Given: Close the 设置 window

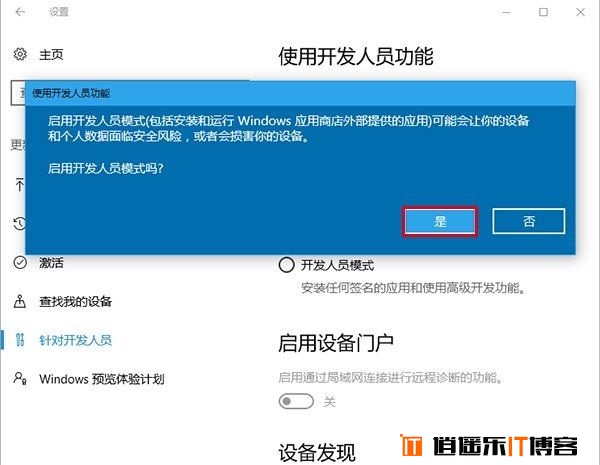Looking at the screenshot, I should pos(580,12).
